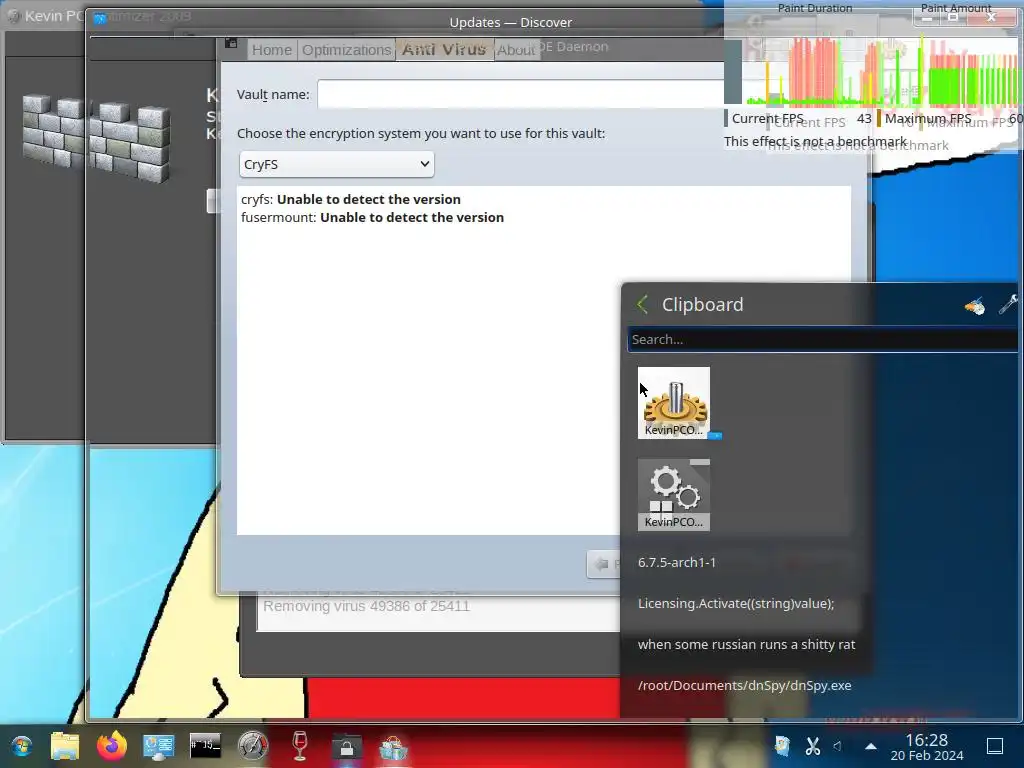Open the speedometer system monitor icon

[252, 746]
